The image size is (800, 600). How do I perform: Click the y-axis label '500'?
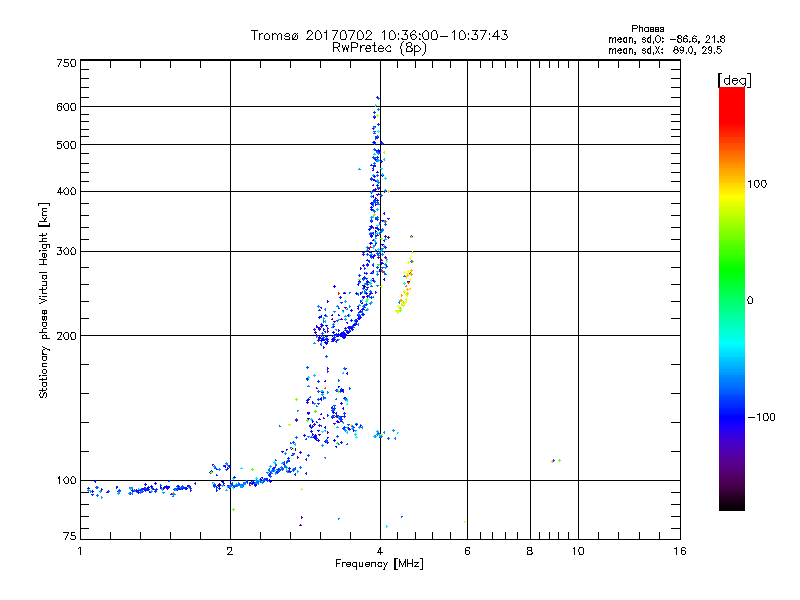[x=67, y=145]
